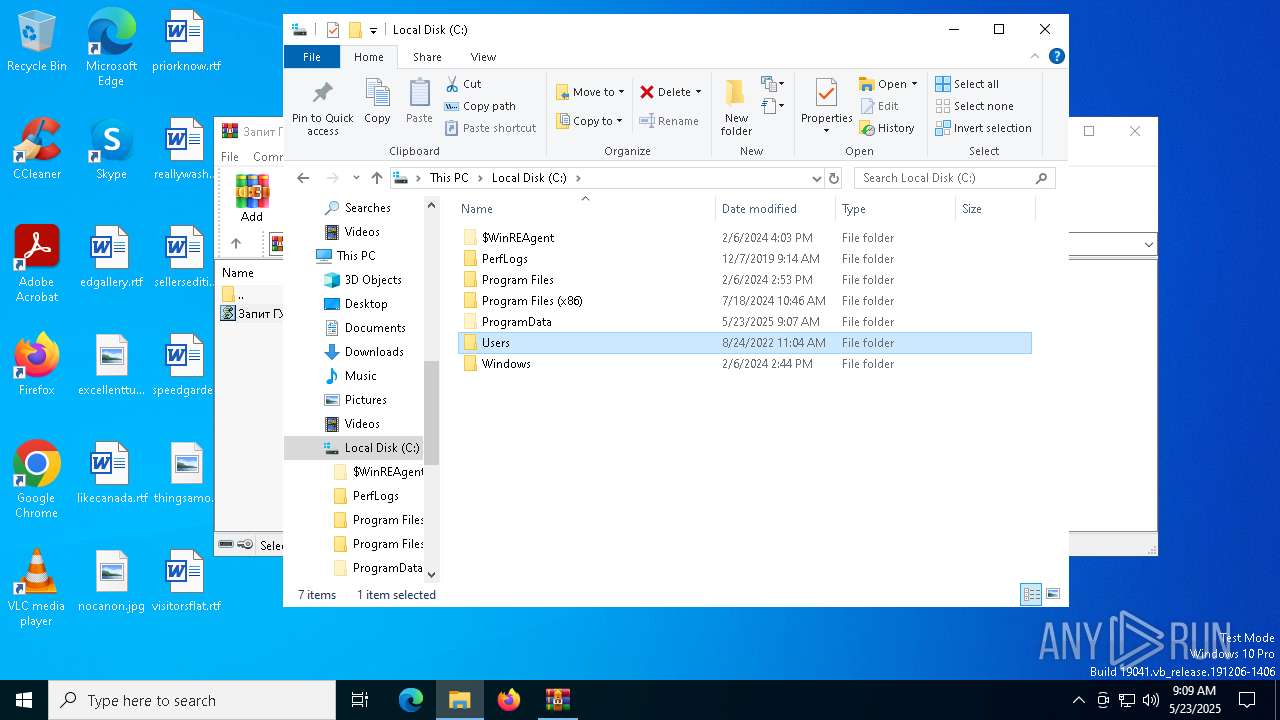Image resolution: width=1280 pixels, height=720 pixels.
Task: Click Edit in the Open group
Action: 879,106
